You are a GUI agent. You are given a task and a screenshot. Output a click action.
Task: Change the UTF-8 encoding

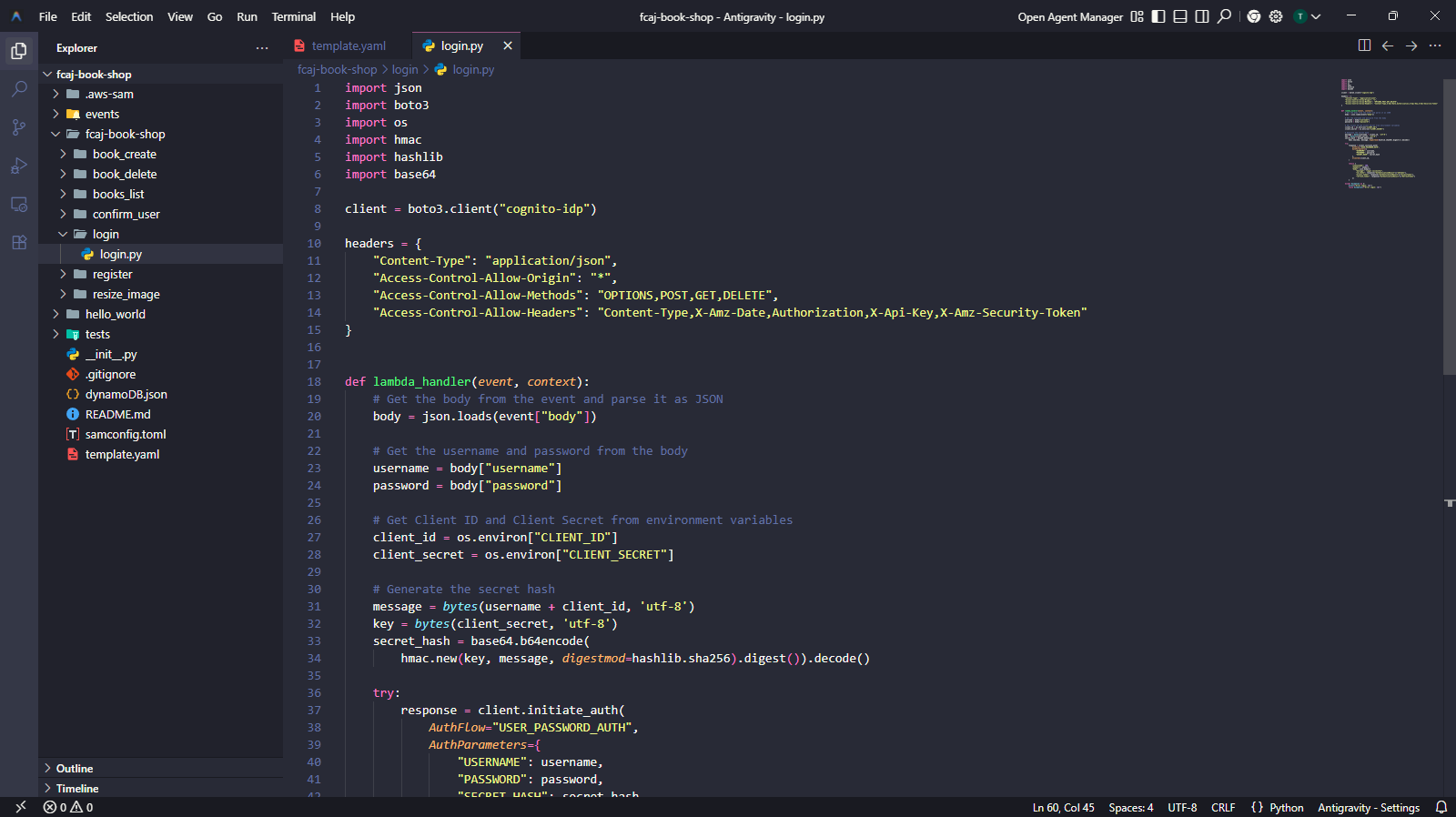click(1182, 807)
